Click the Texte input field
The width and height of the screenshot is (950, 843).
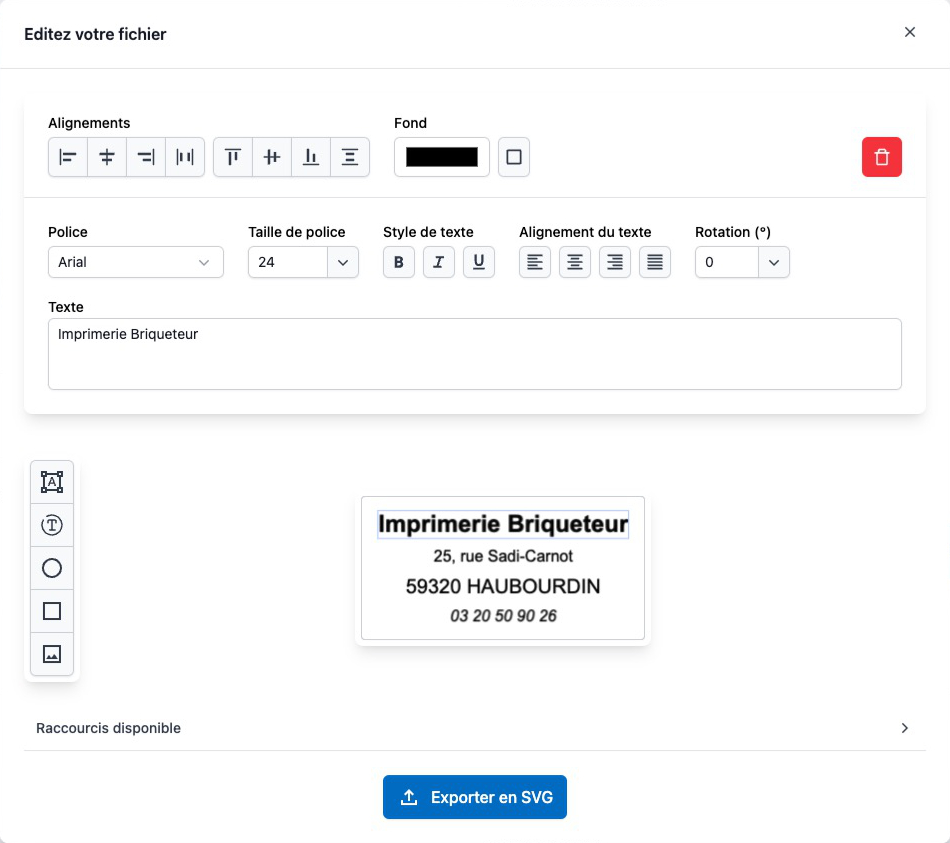coord(474,354)
